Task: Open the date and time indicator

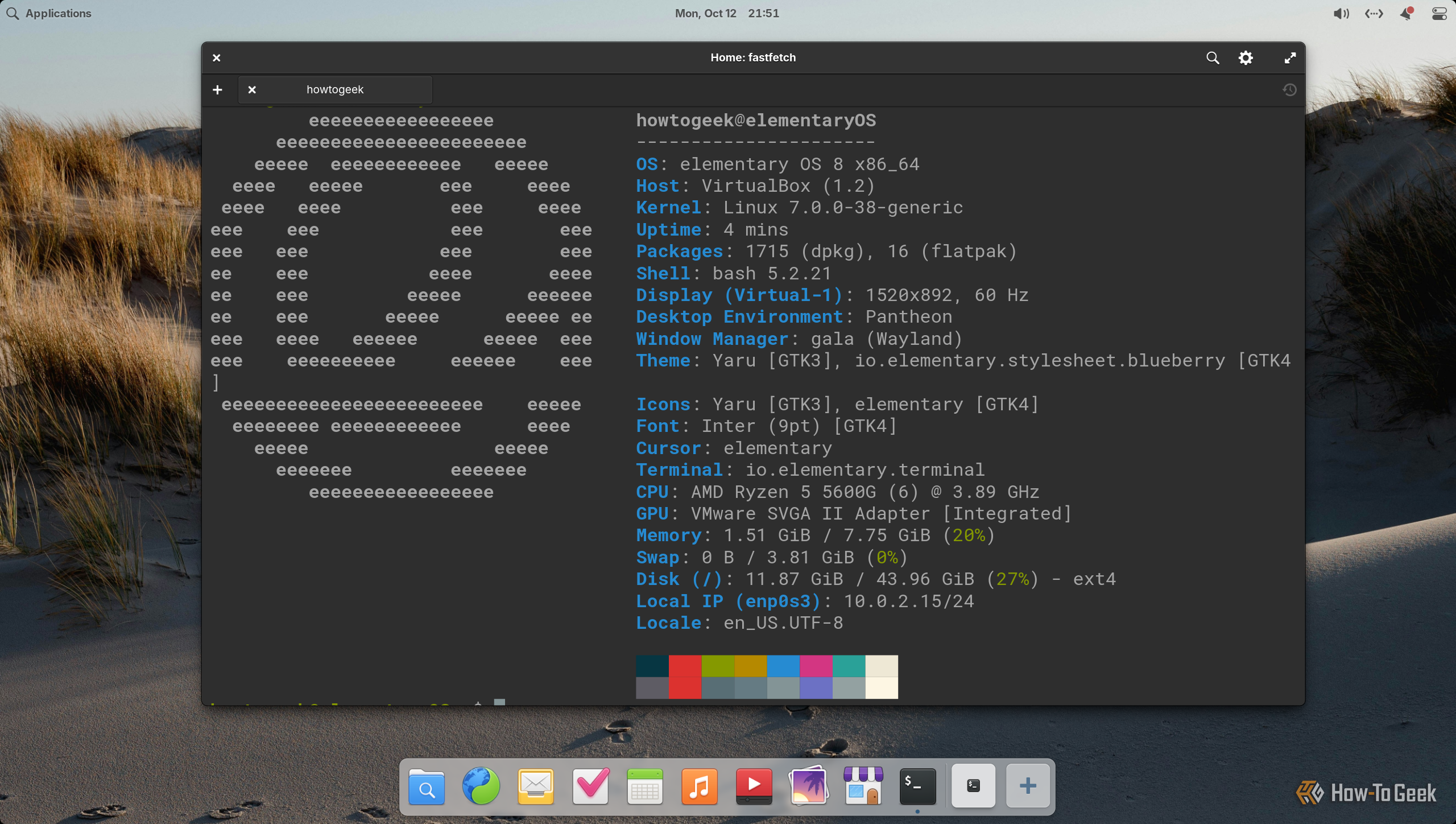Action: pos(727,13)
